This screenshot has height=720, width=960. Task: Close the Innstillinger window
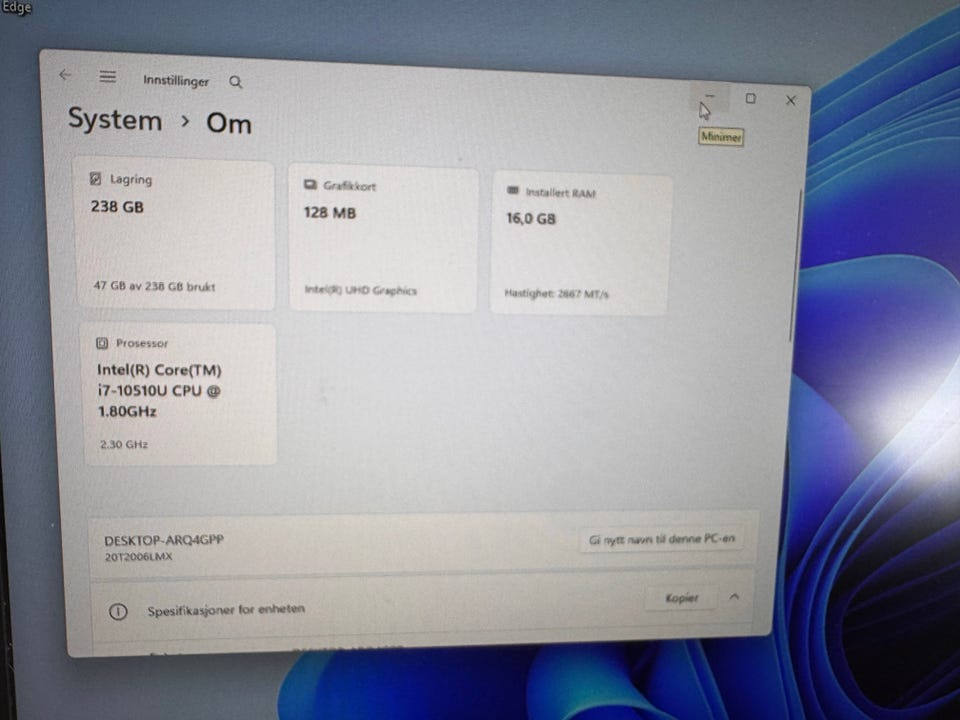point(790,100)
